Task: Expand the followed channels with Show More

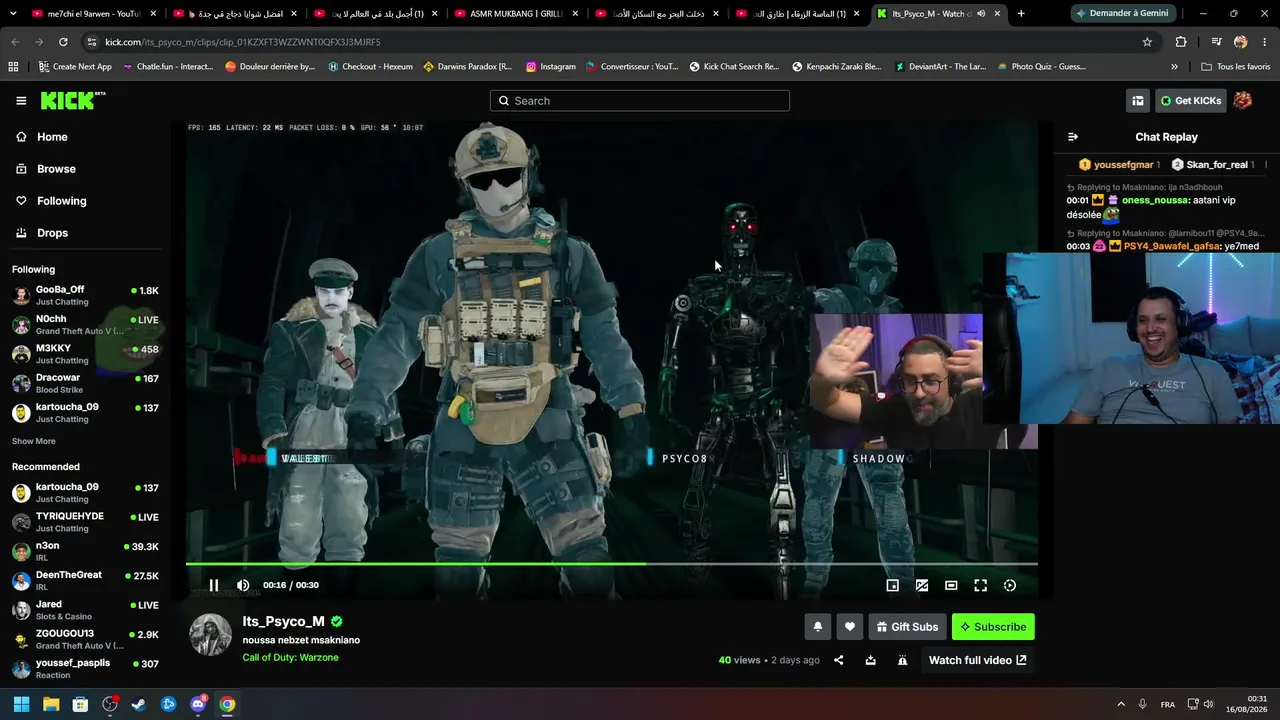Action: pos(34,441)
